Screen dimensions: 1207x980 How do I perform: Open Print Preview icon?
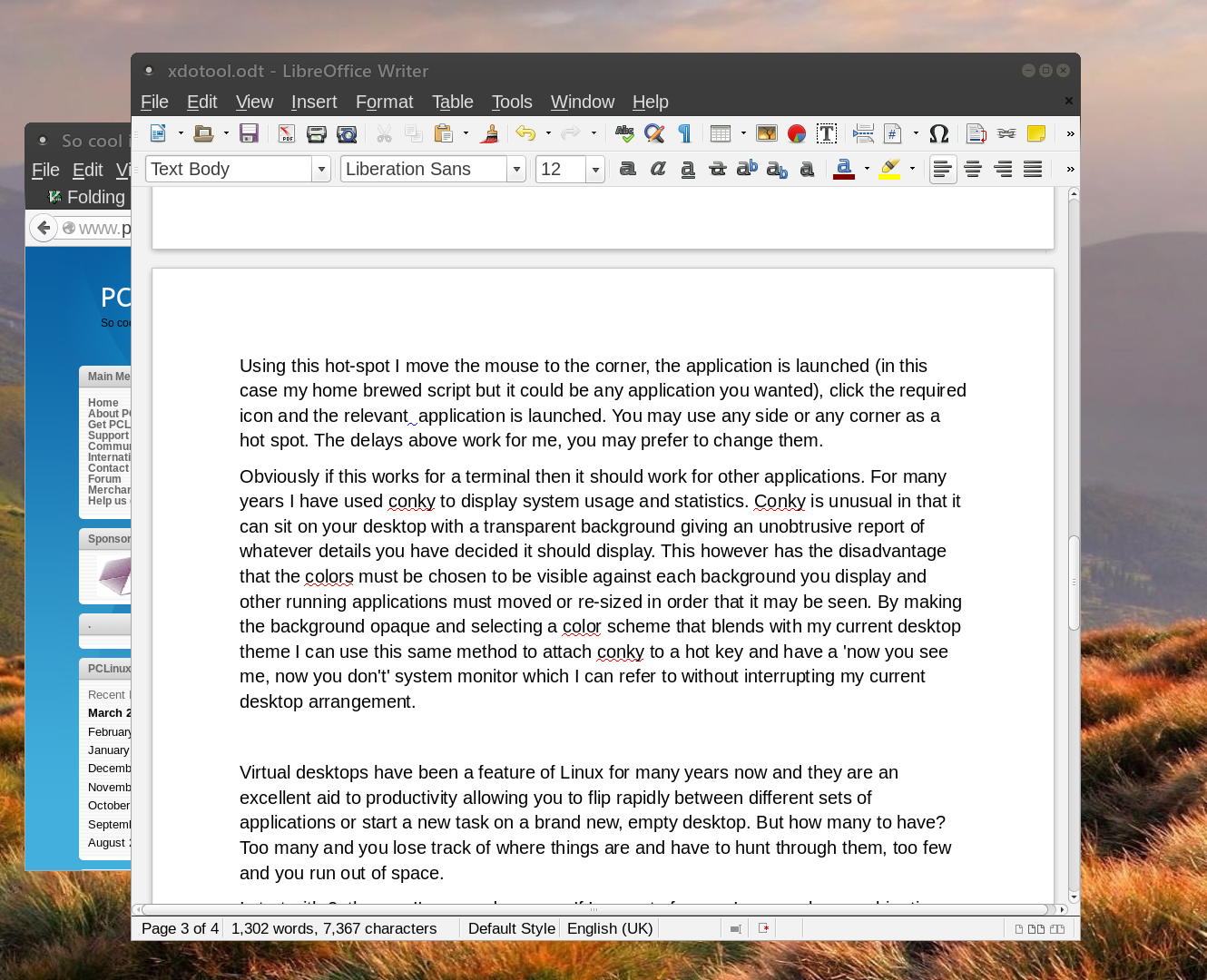(x=347, y=133)
